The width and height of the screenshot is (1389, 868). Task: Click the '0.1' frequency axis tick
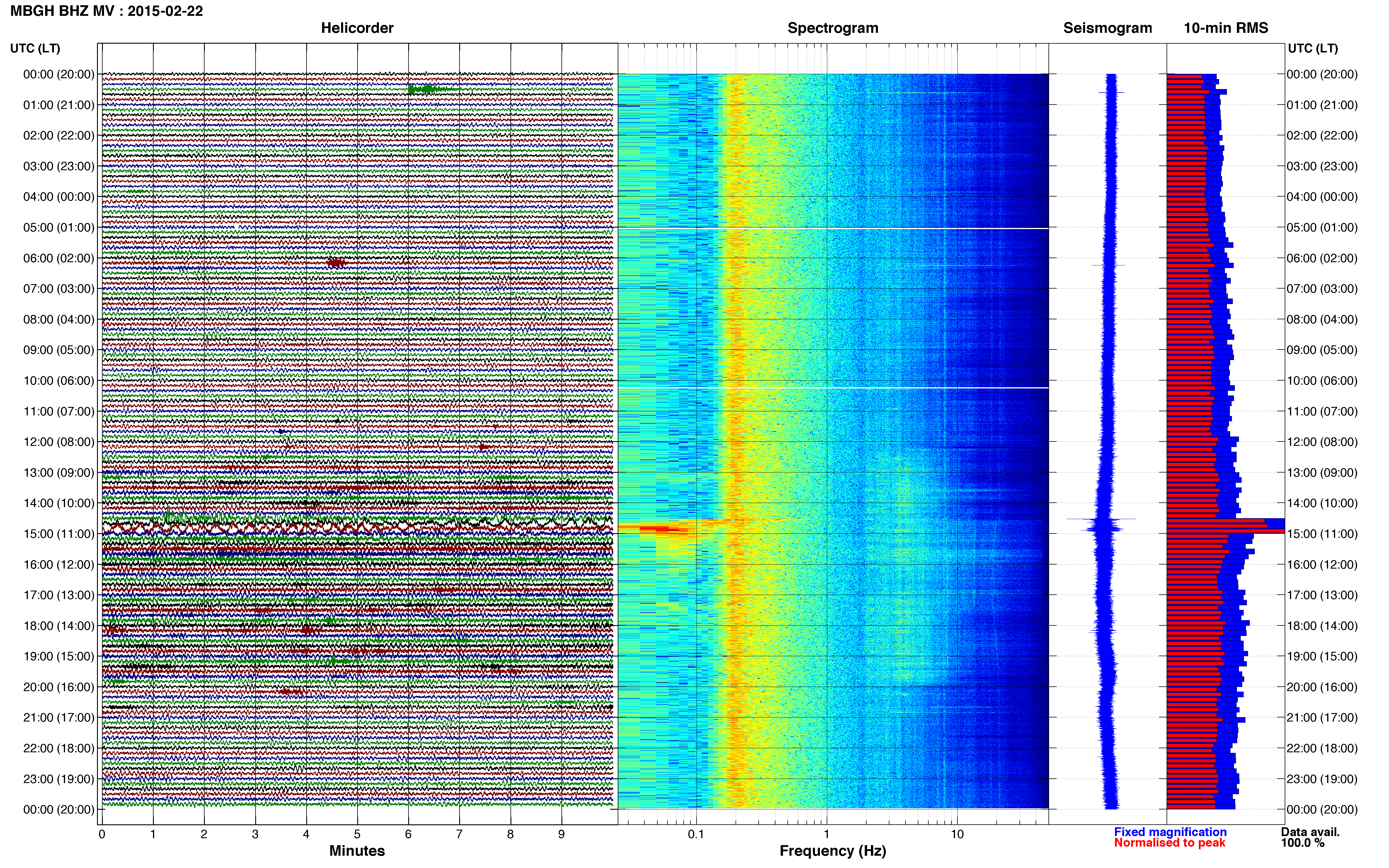696,835
